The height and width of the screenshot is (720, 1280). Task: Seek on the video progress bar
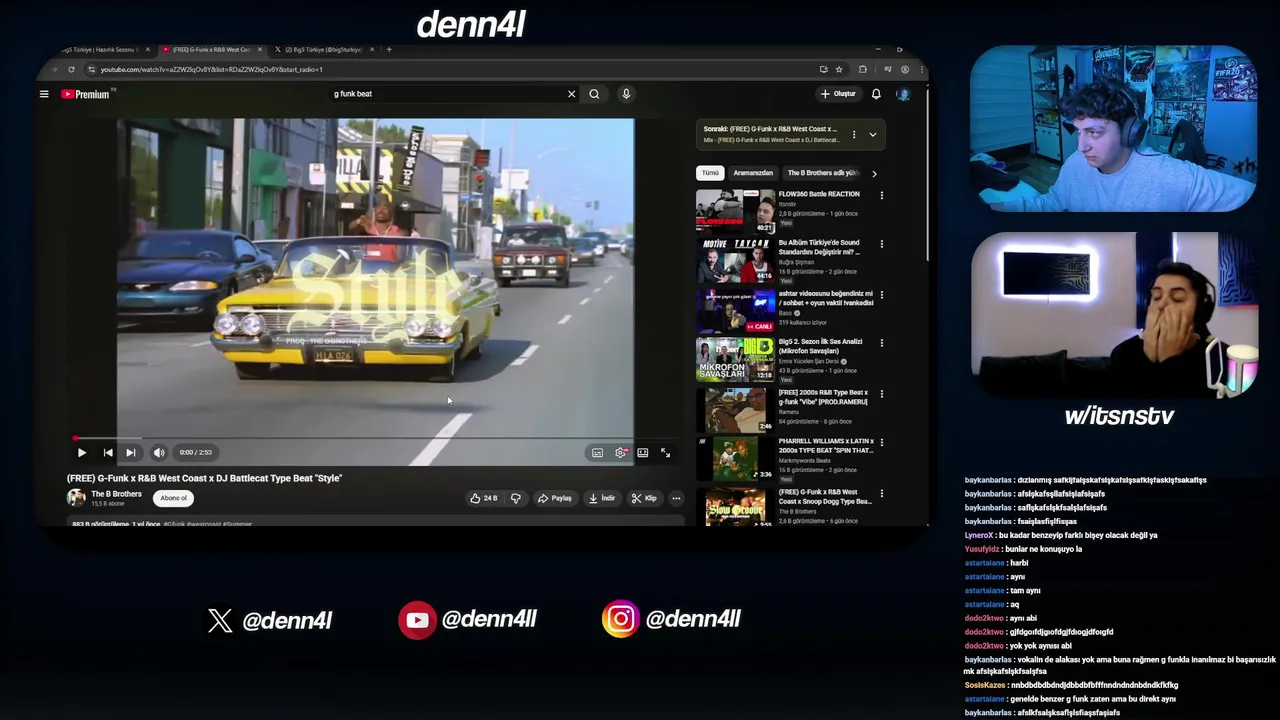[x=375, y=438]
